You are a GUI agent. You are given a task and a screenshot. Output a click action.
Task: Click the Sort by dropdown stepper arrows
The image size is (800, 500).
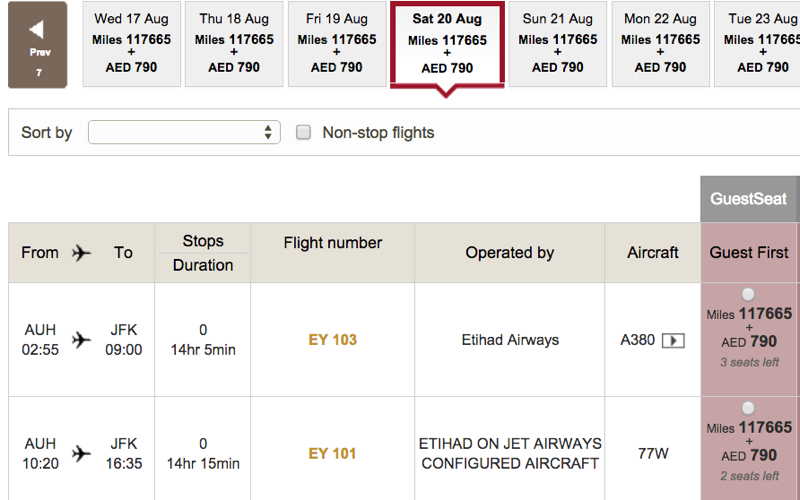coord(268,133)
